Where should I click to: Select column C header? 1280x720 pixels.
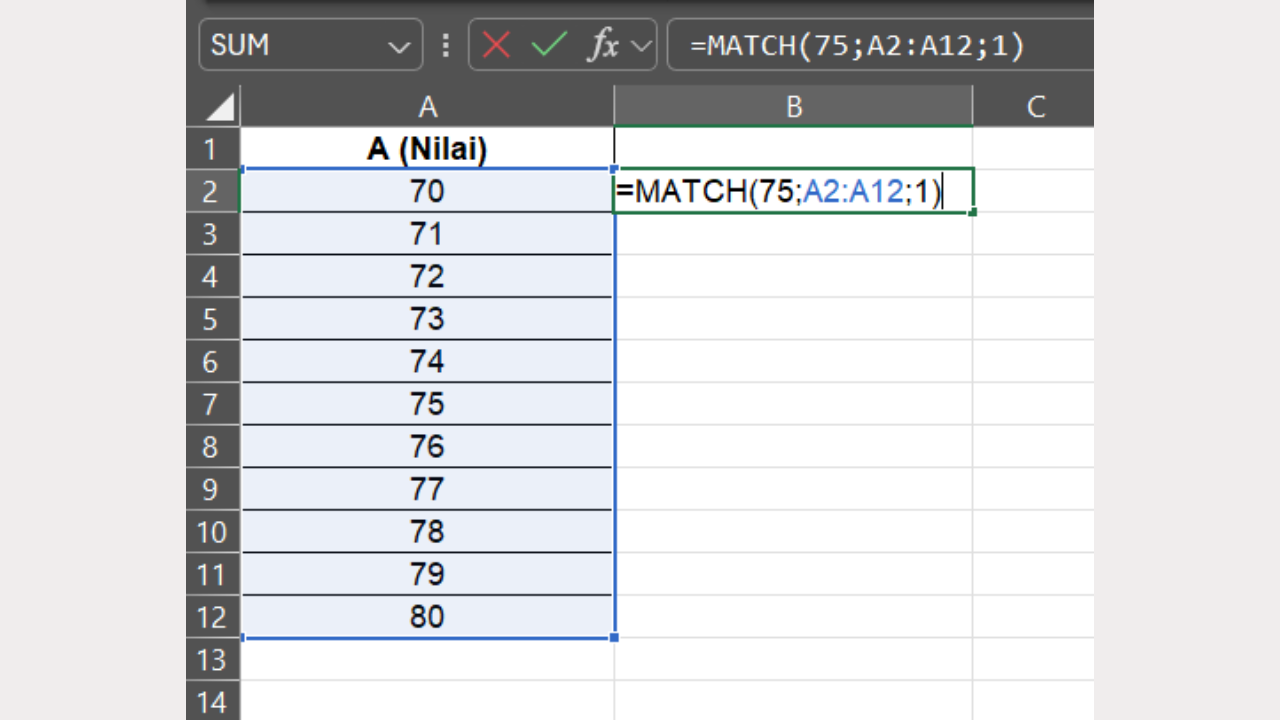[1035, 106]
